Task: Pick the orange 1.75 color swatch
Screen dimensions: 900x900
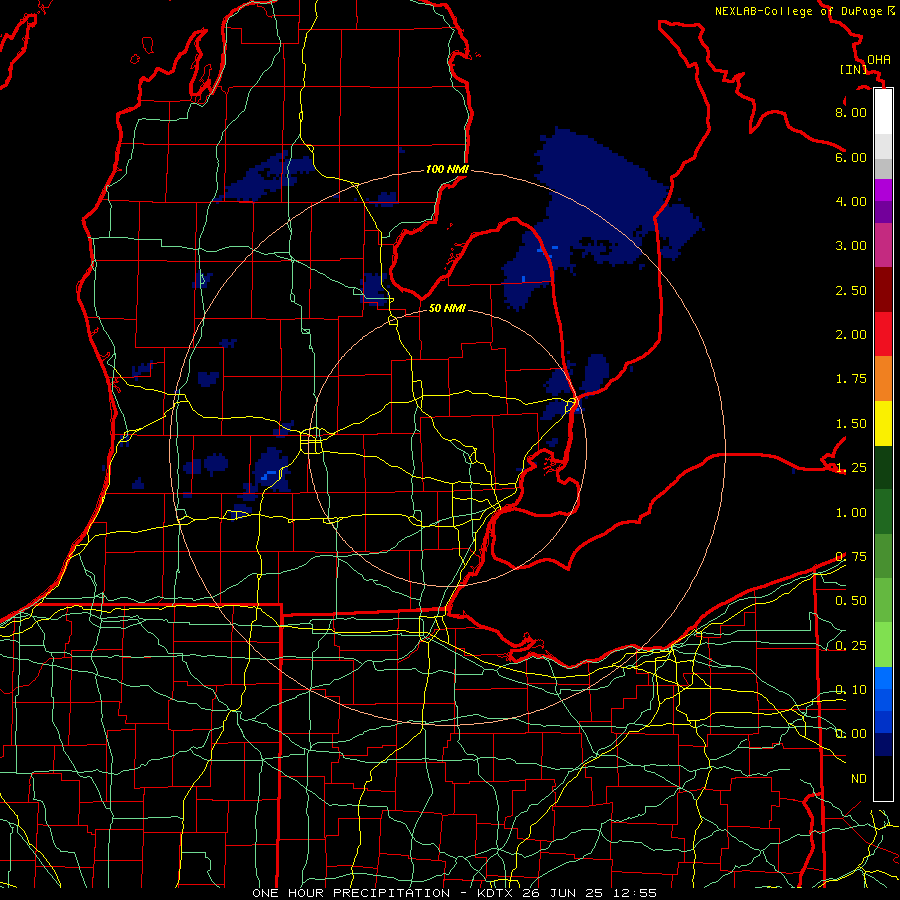Action: coord(883,379)
